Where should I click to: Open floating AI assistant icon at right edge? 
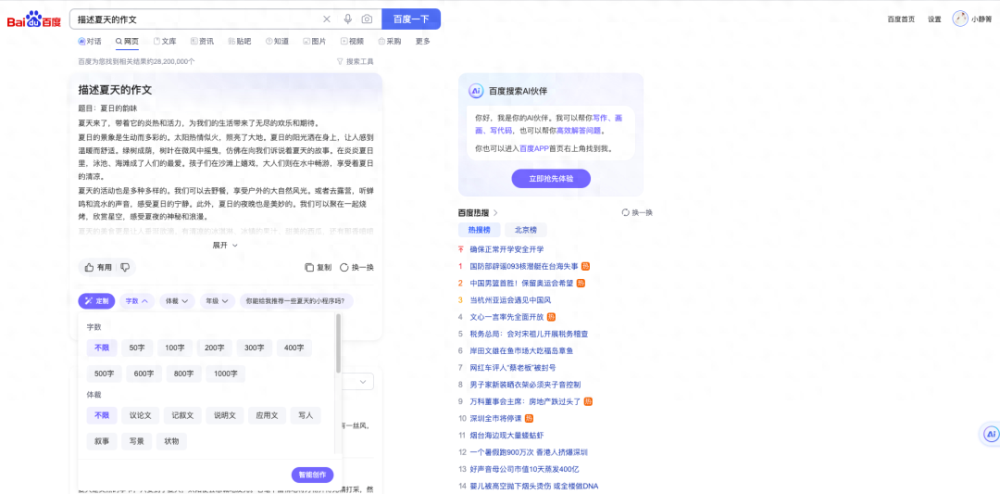pyautogui.click(x=990, y=434)
